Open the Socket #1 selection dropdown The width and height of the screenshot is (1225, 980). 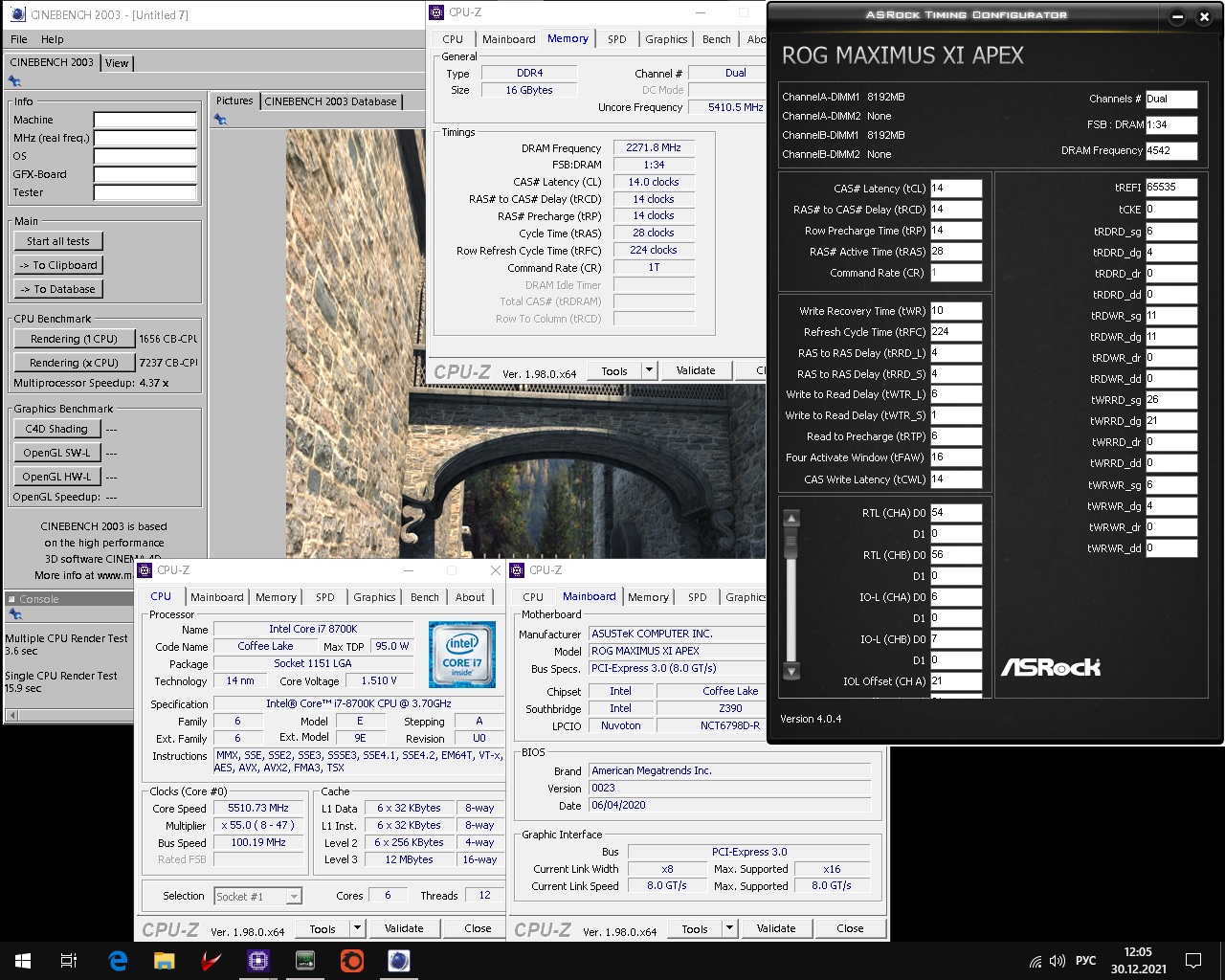tap(294, 897)
